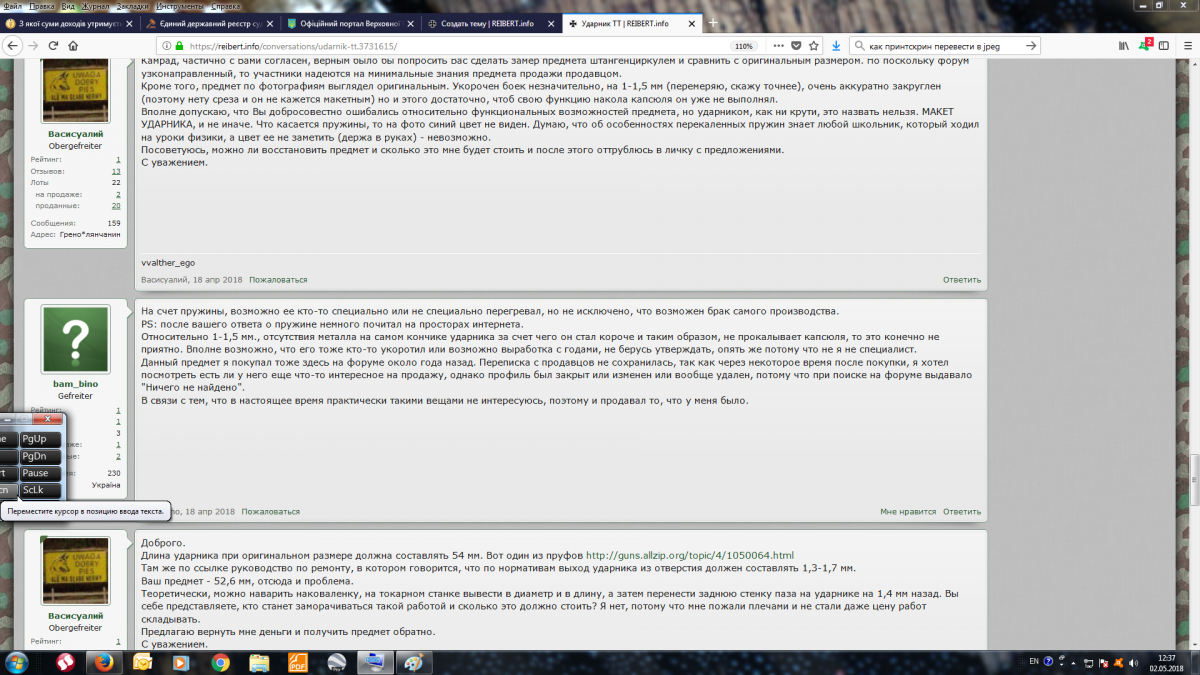Click the magnifier icon in the search box

tap(860, 46)
